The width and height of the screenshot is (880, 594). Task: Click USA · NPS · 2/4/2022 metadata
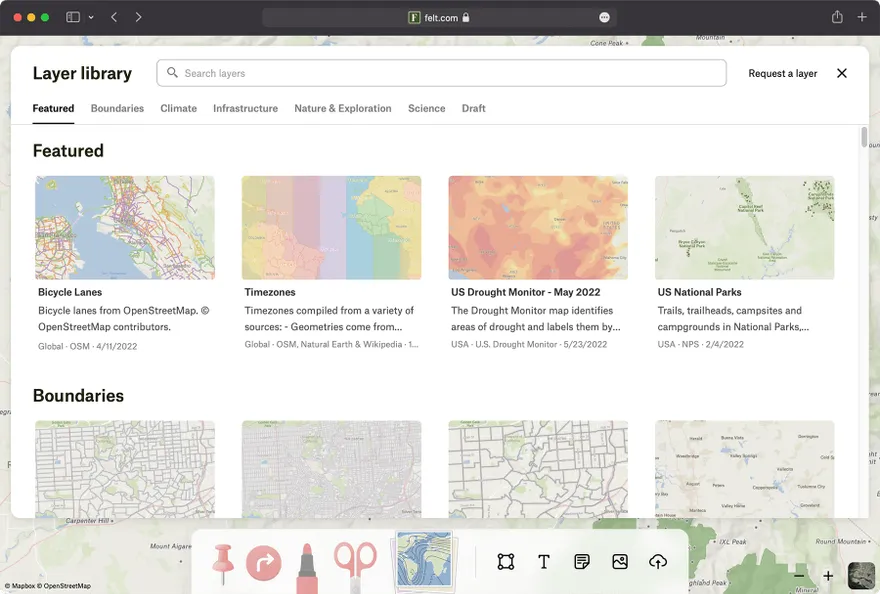click(x=700, y=344)
